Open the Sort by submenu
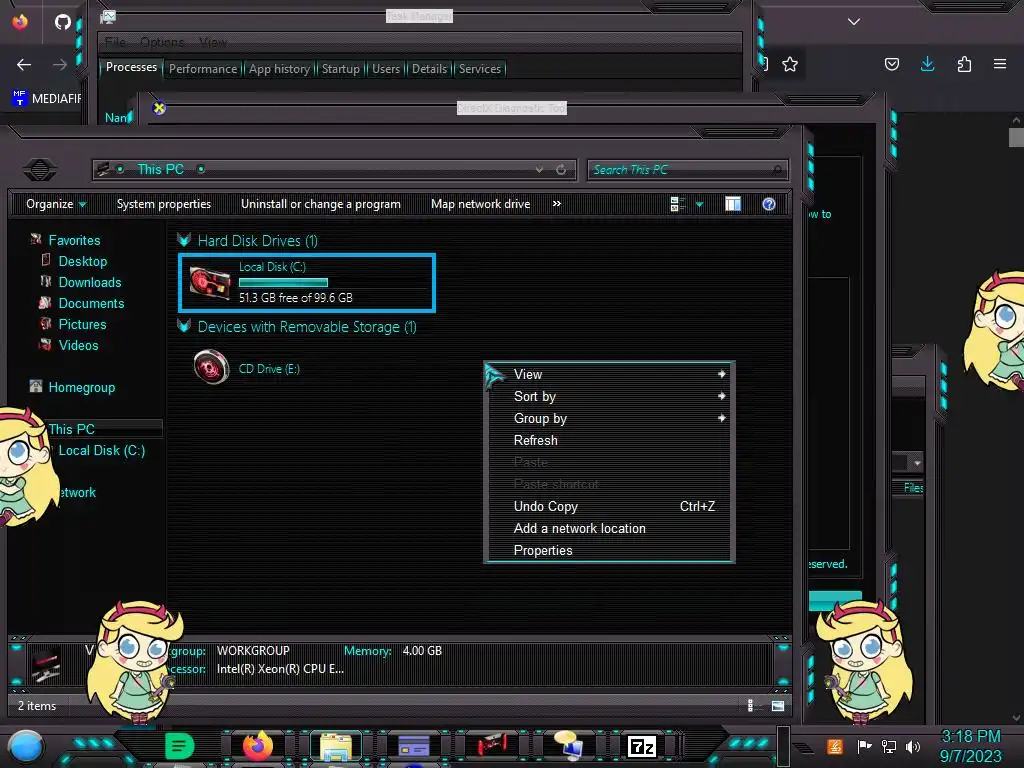 pyautogui.click(x=609, y=396)
